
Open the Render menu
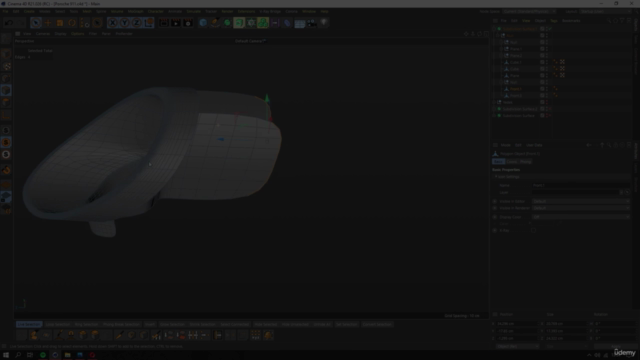tap(227, 11)
